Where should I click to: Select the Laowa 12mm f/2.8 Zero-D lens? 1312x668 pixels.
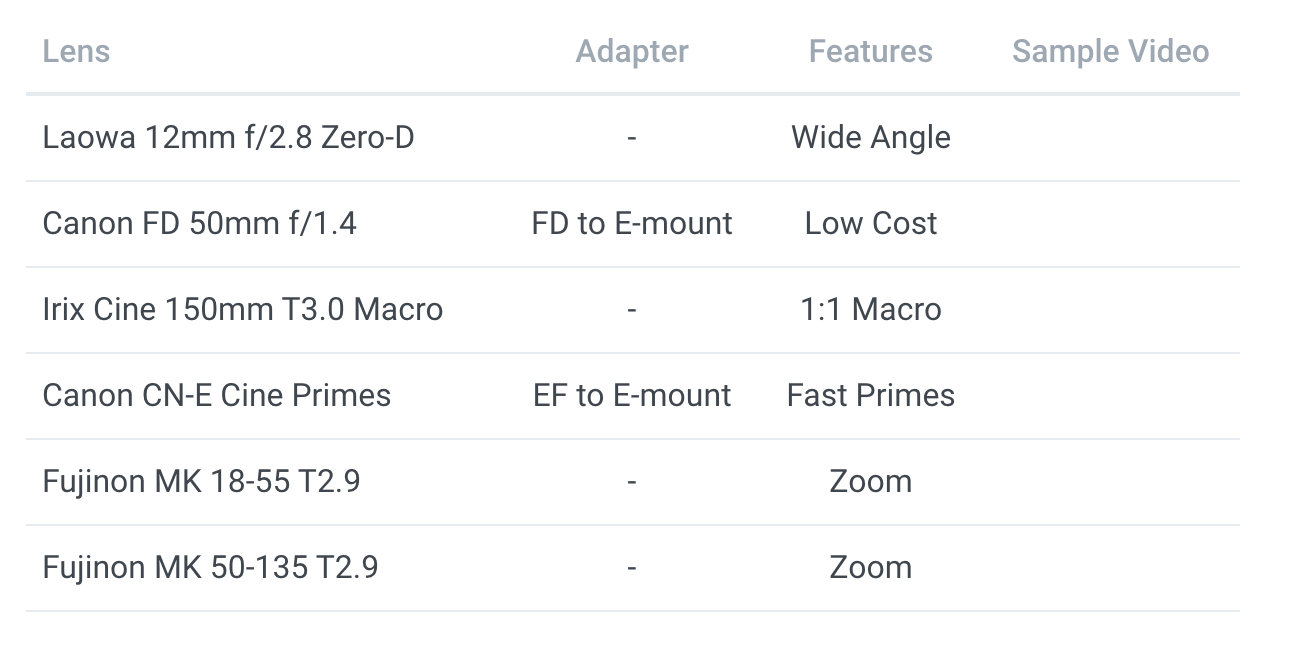[228, 137]
